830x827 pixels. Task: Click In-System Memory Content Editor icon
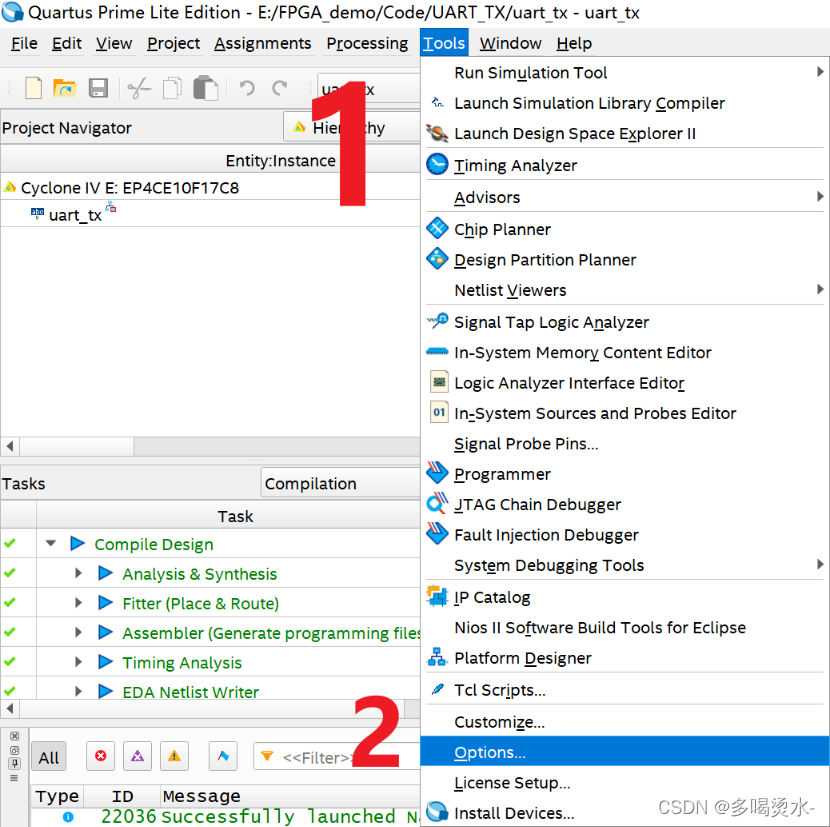[437, 352]
